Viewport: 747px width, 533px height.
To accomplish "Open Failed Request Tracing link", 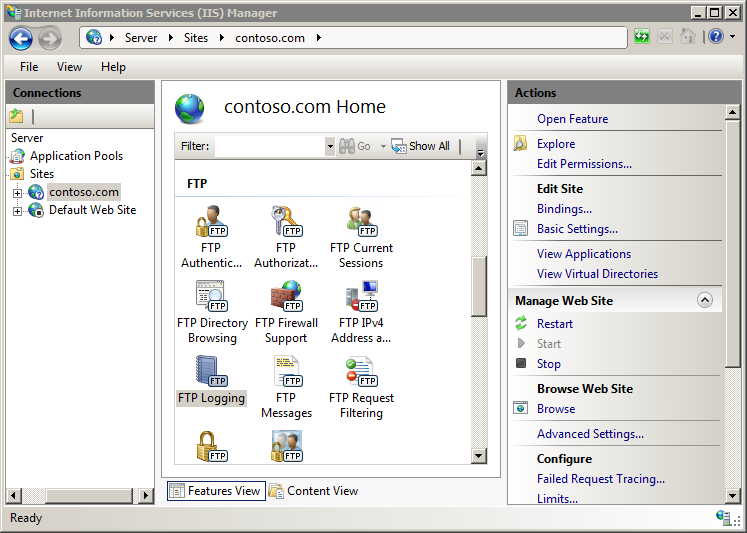I will pos(601,479).
